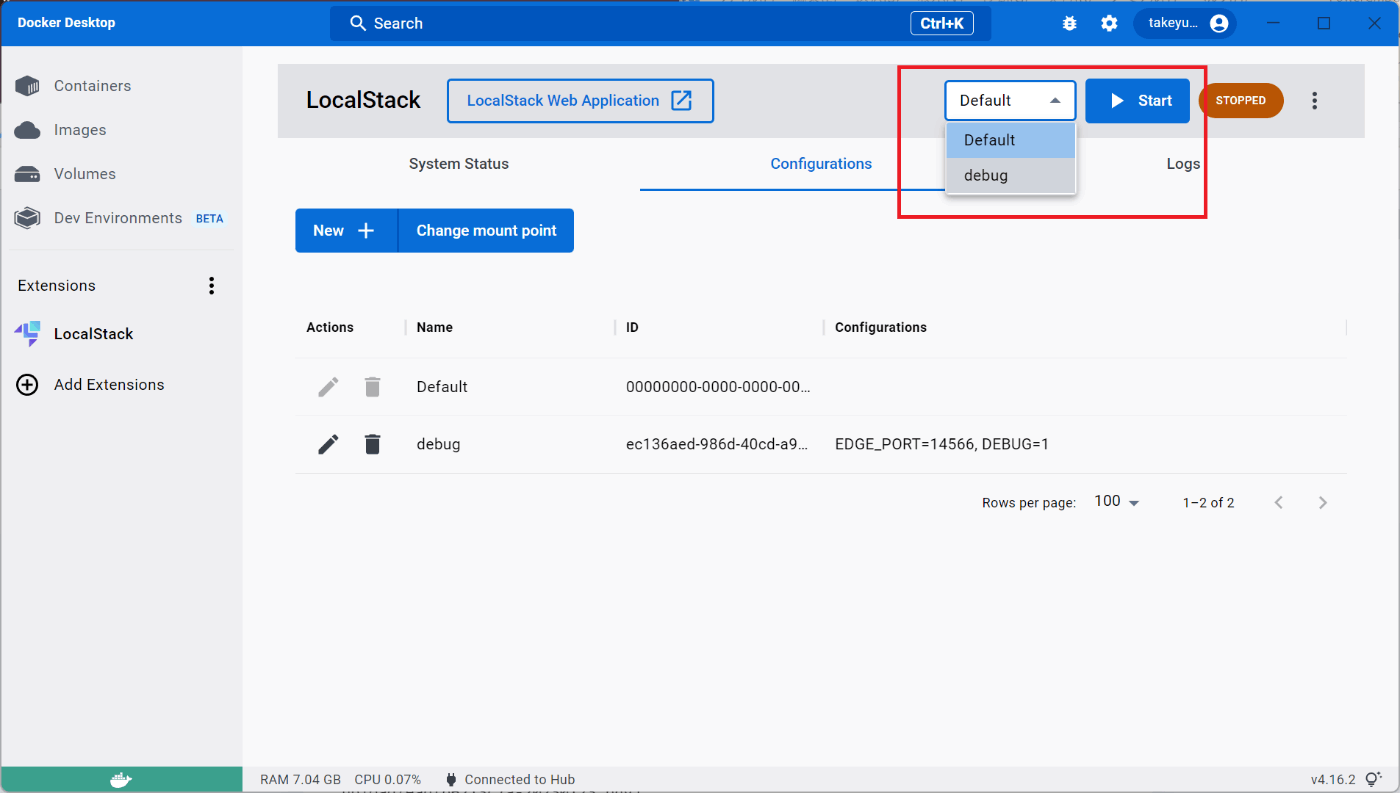This screenshot has width=1400, height=793.
Task: Click New configuration button
Action: tap(346, 230)
